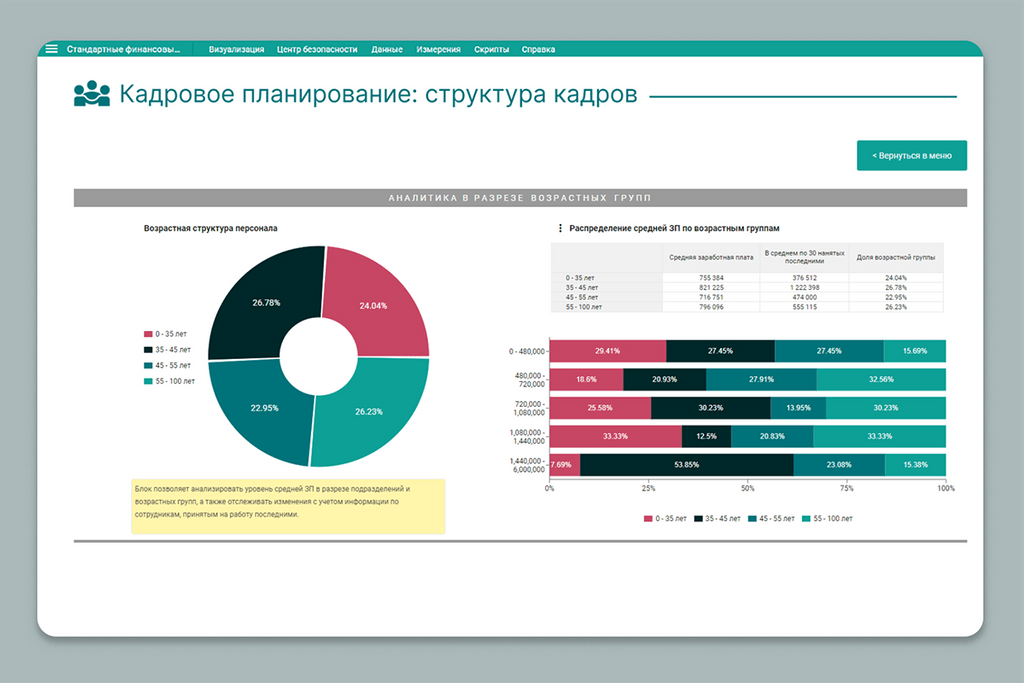
Task: Click the Вернуться в меню button
Action: tap(911, 156)
